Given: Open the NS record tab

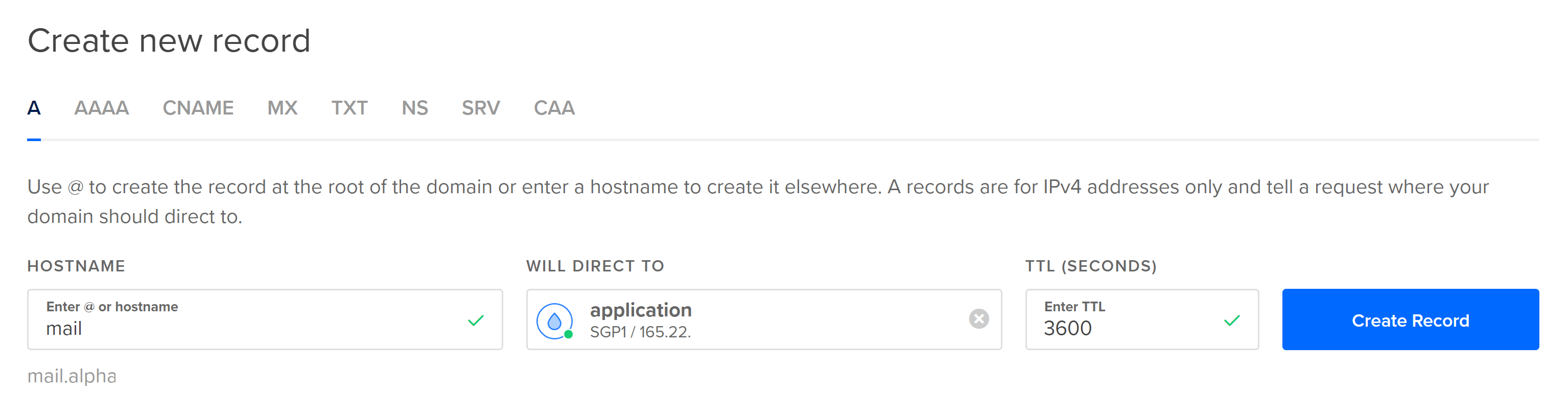Looking at the screenshot, I should (415, 108).
